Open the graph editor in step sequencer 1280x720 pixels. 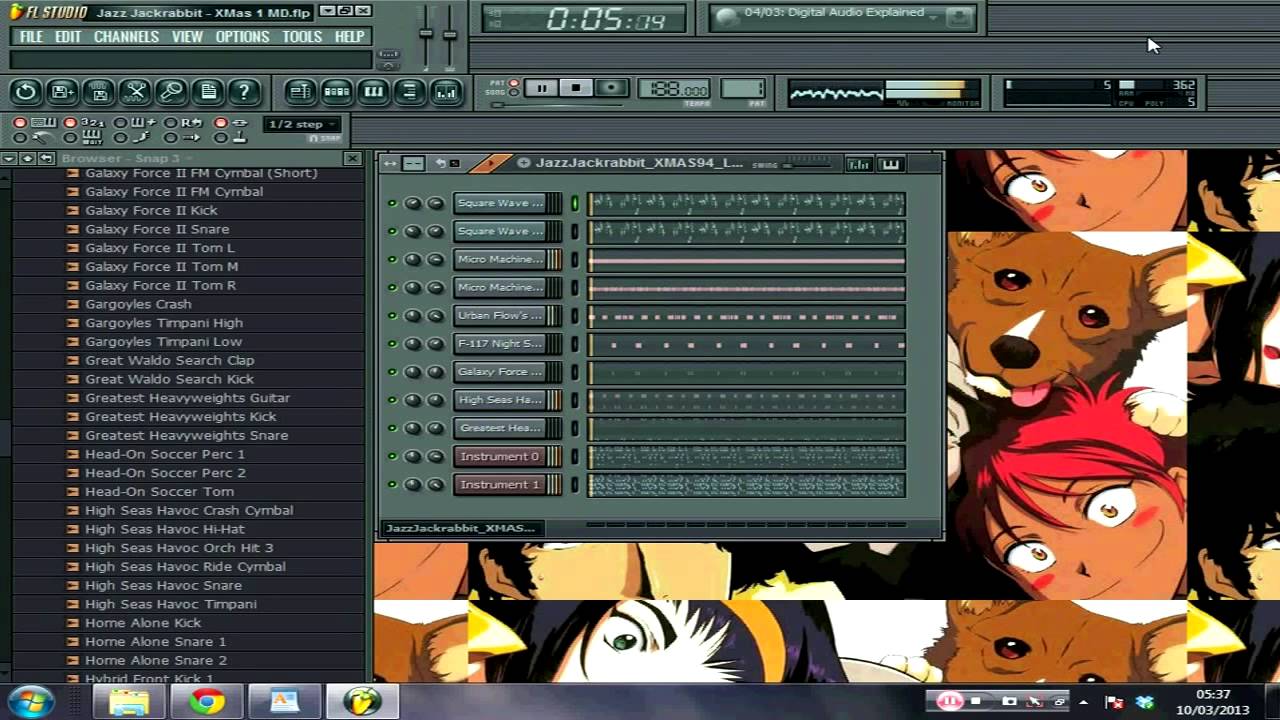pos(858,164)
